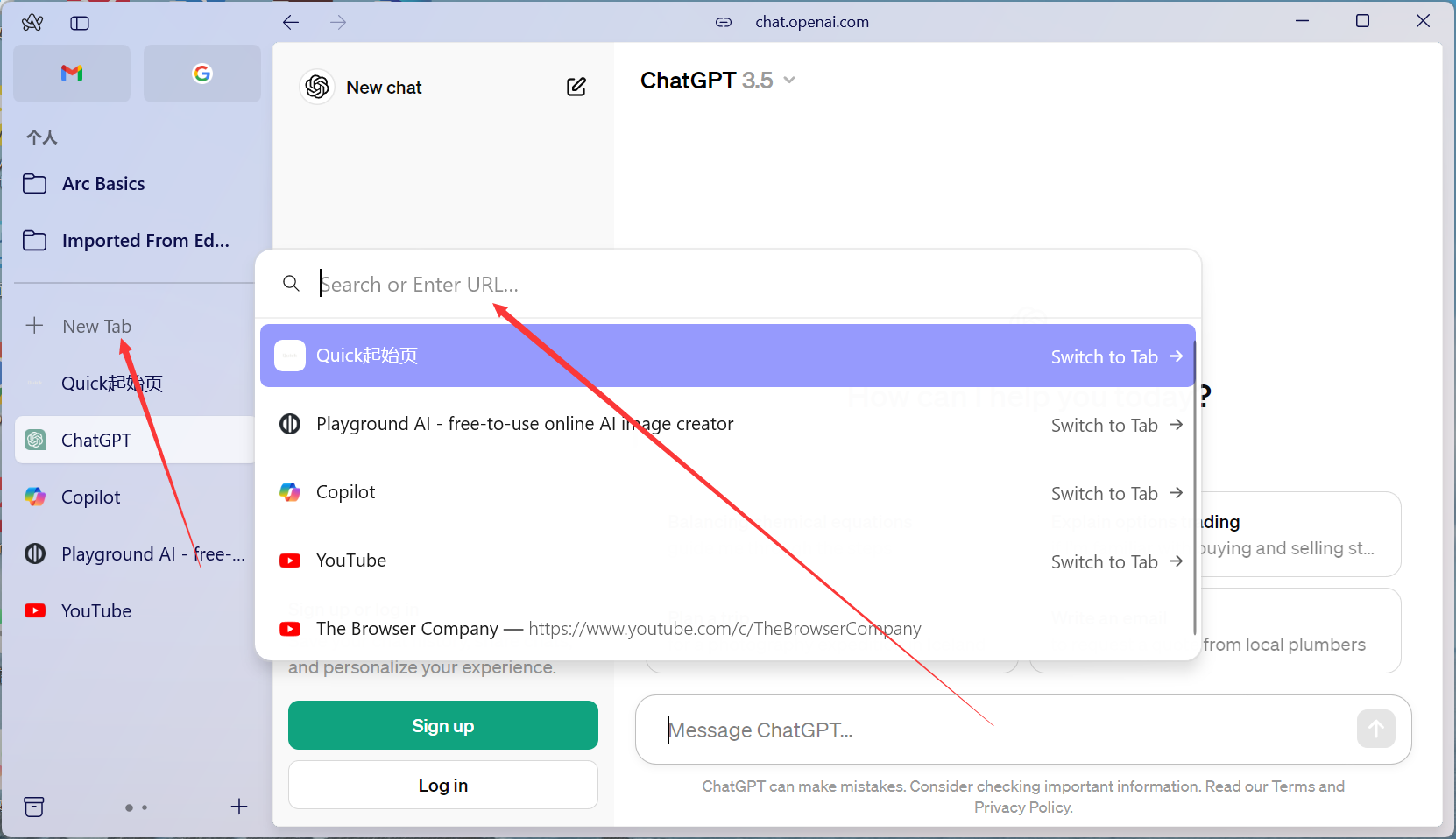This screenshot has width=1456, height=839.
Task: Open the Arc logo menu
Action: pyautogui.click(x=32, y=23)
